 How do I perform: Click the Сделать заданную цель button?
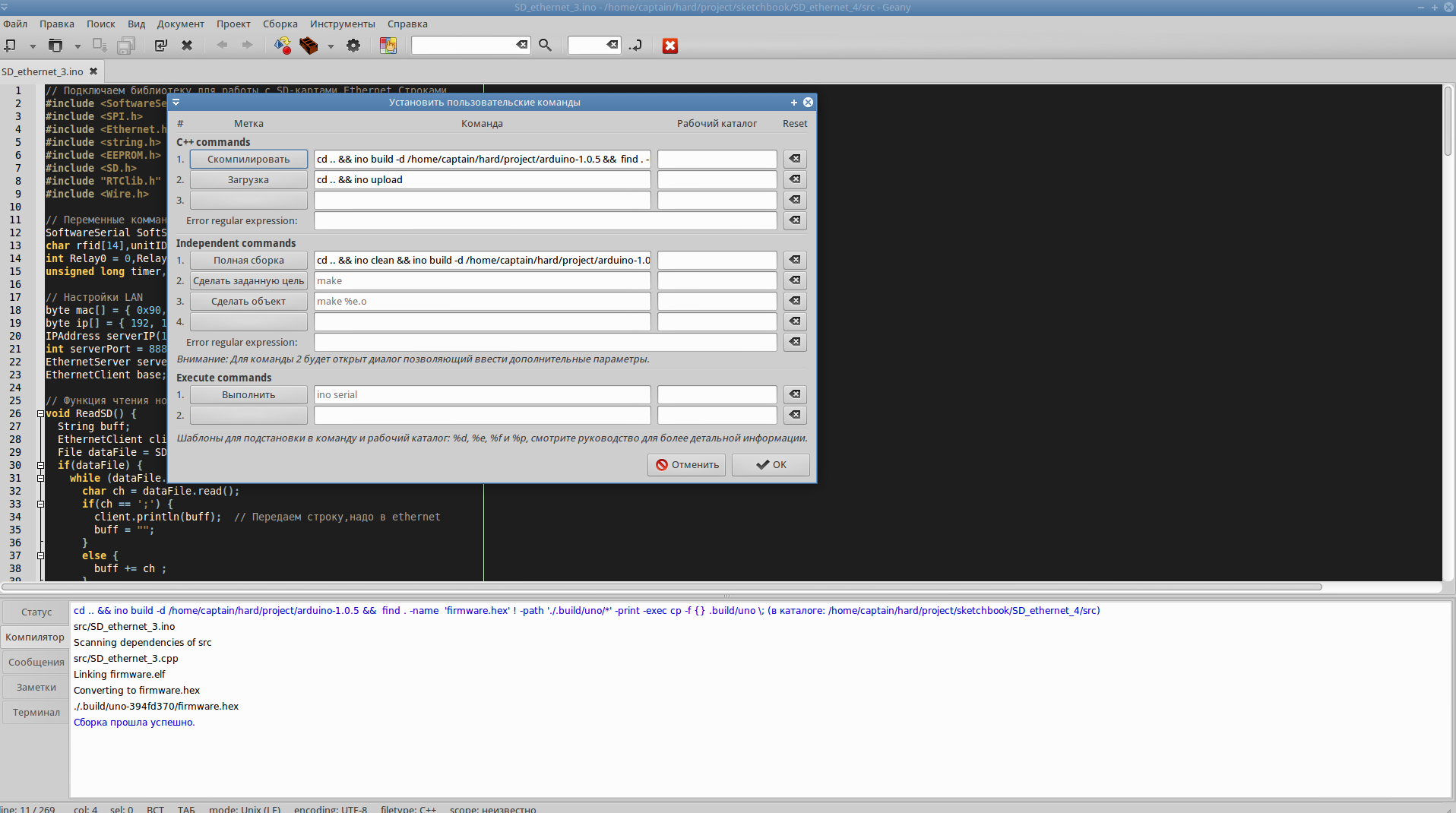[248, 280]
